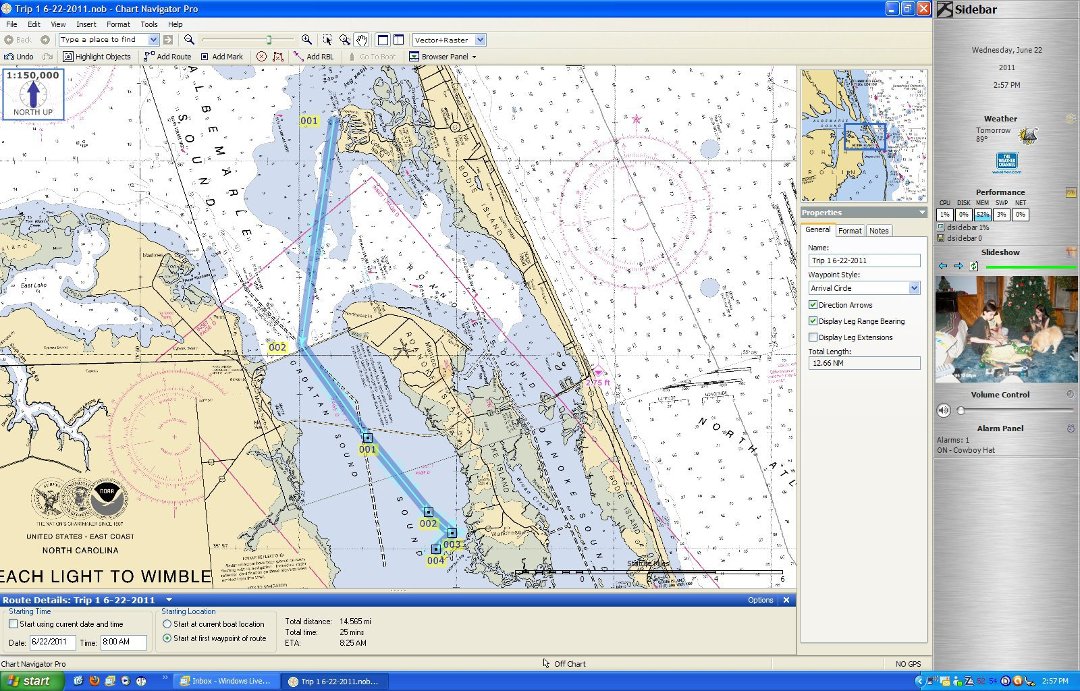Click the Weather Channel logo in Sidebar
The width and height of the screenshot is (1080, 691).
(x=1006, y=163)
